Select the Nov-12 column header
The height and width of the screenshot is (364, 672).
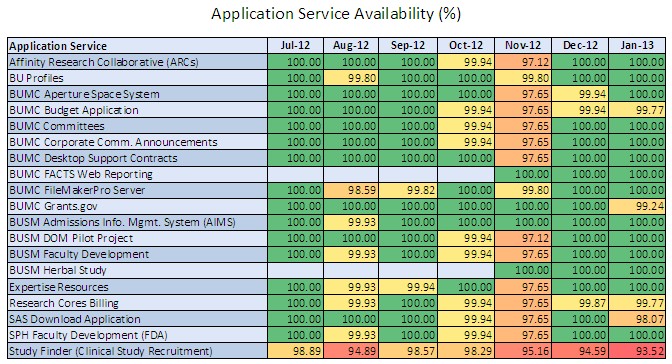pos(523,46)
